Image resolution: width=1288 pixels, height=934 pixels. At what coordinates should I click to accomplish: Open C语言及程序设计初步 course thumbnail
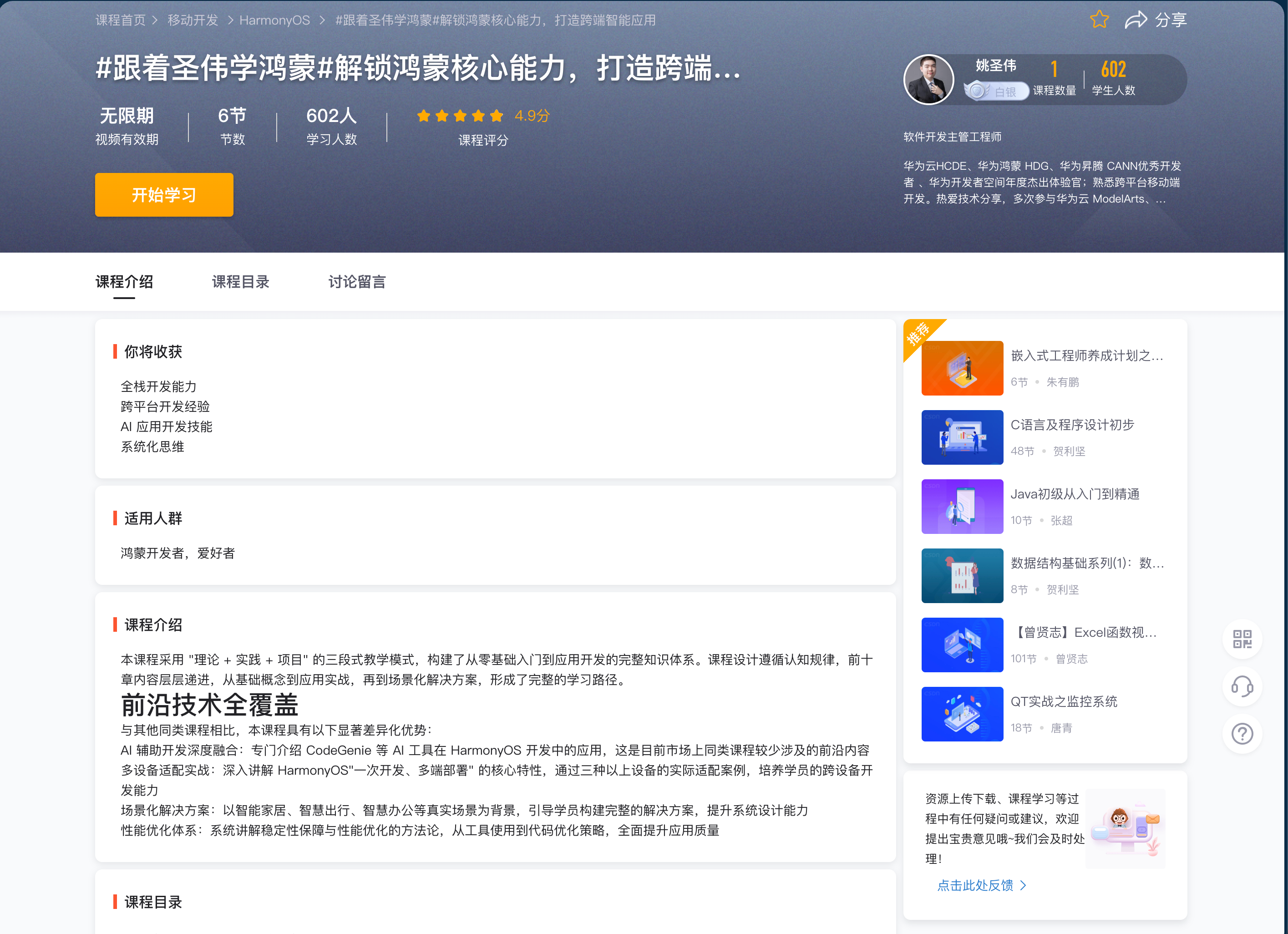[x=962, y=437]
